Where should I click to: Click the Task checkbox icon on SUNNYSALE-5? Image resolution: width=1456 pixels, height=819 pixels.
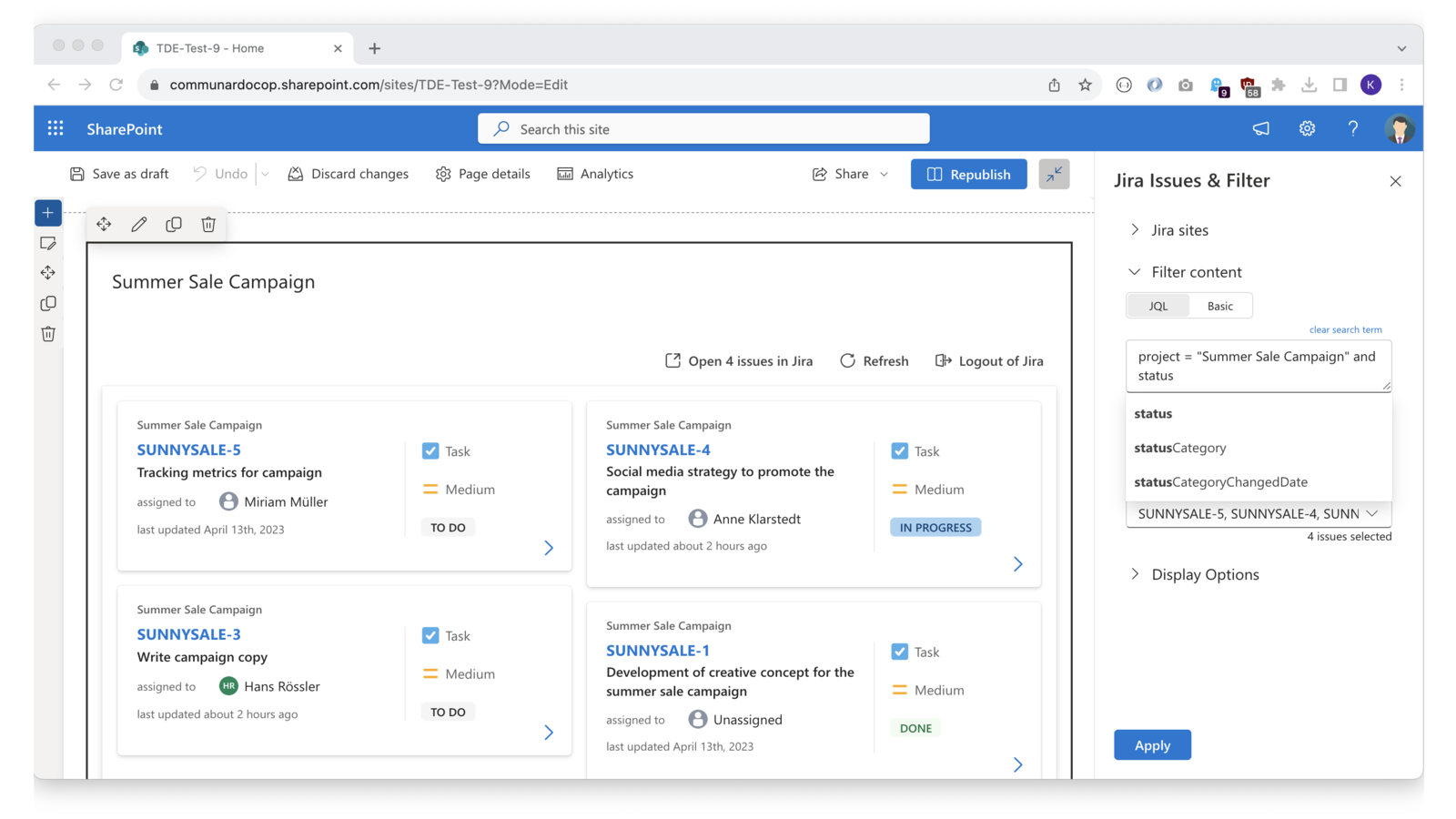430,451
